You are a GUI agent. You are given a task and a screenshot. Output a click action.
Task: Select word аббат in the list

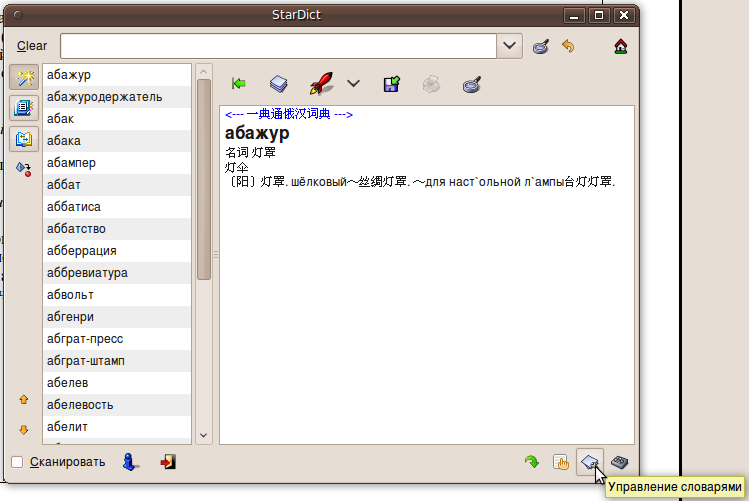coord(117,185)
